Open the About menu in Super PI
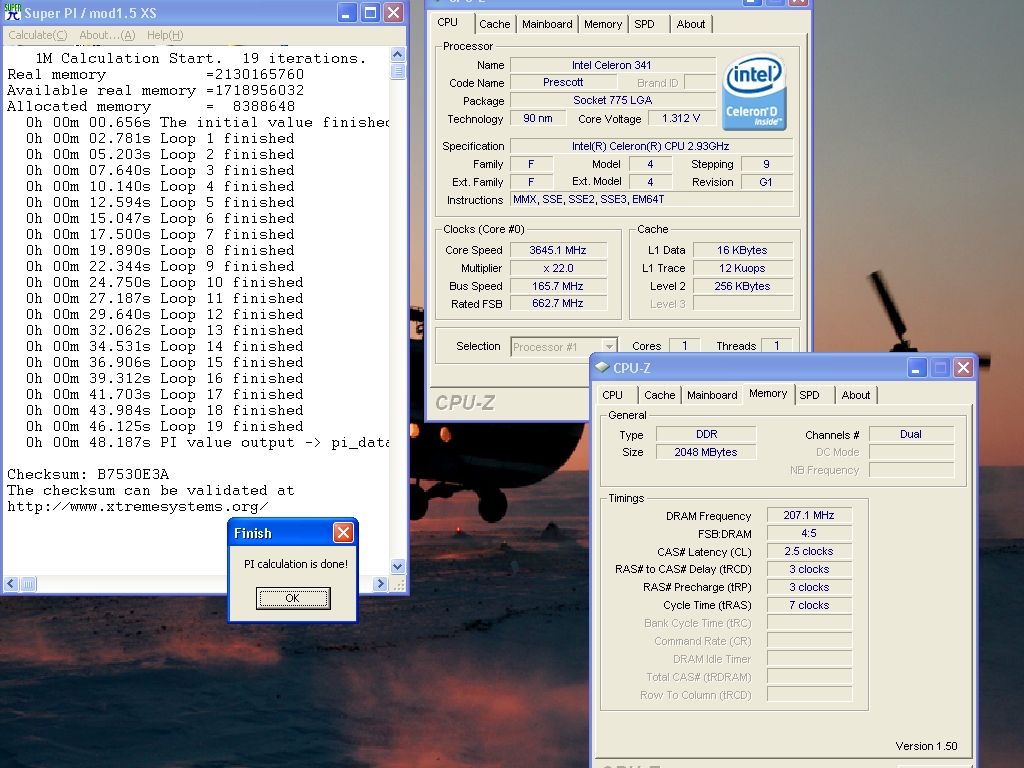 [107, 35]
